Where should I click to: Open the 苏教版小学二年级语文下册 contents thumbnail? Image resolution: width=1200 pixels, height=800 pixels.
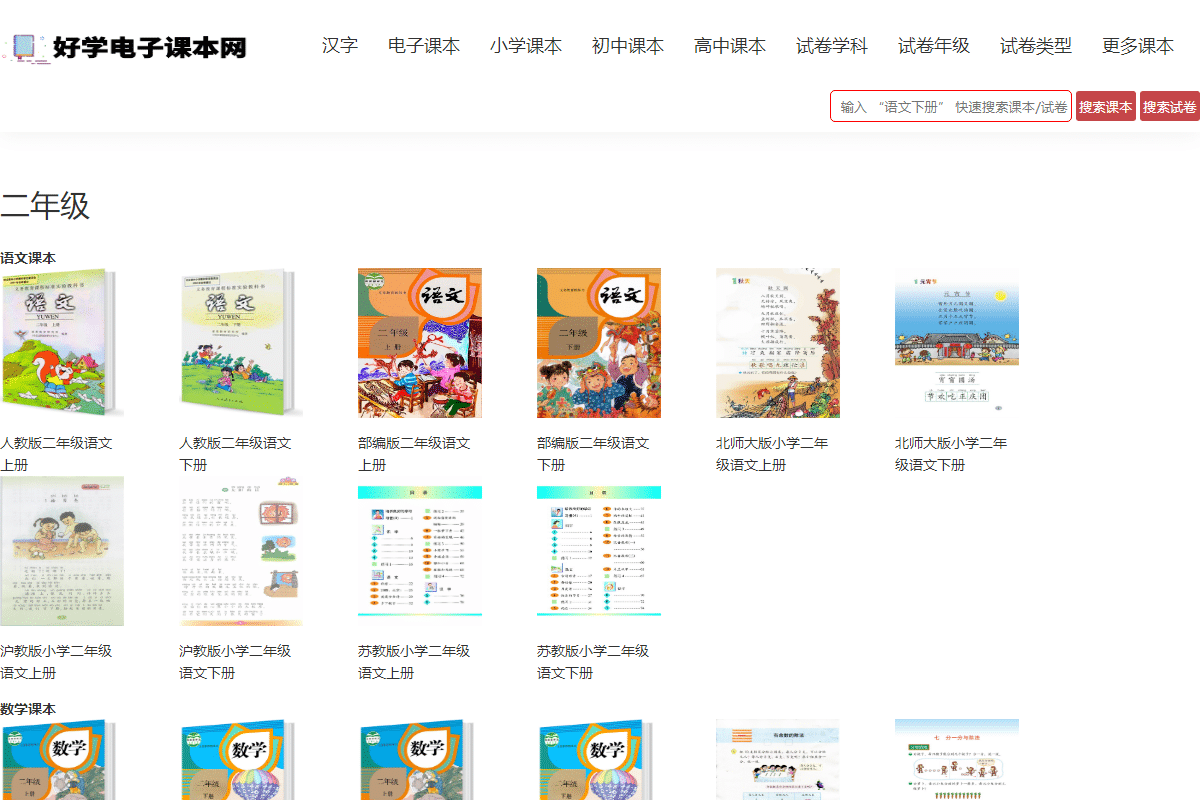[x=599, y=551]
